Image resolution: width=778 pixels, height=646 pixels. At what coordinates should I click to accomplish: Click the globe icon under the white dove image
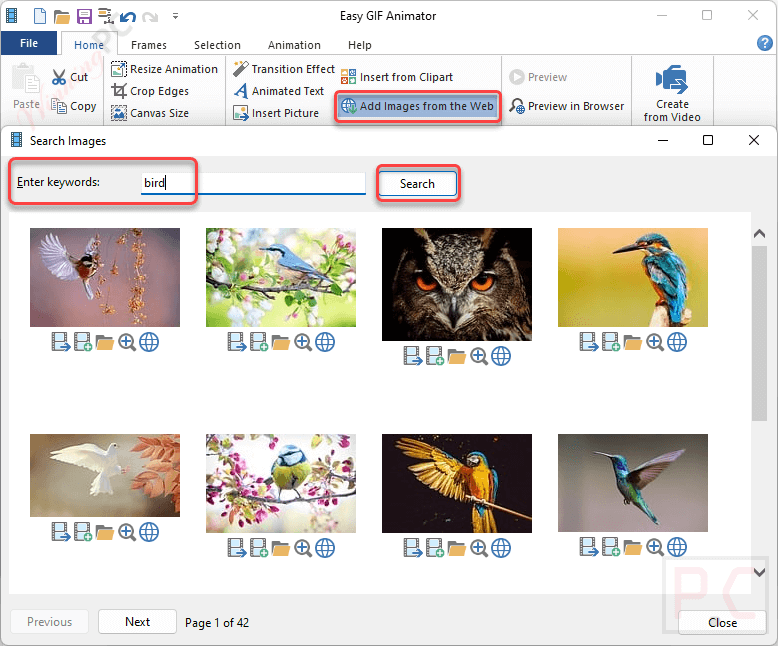(149, 532)
